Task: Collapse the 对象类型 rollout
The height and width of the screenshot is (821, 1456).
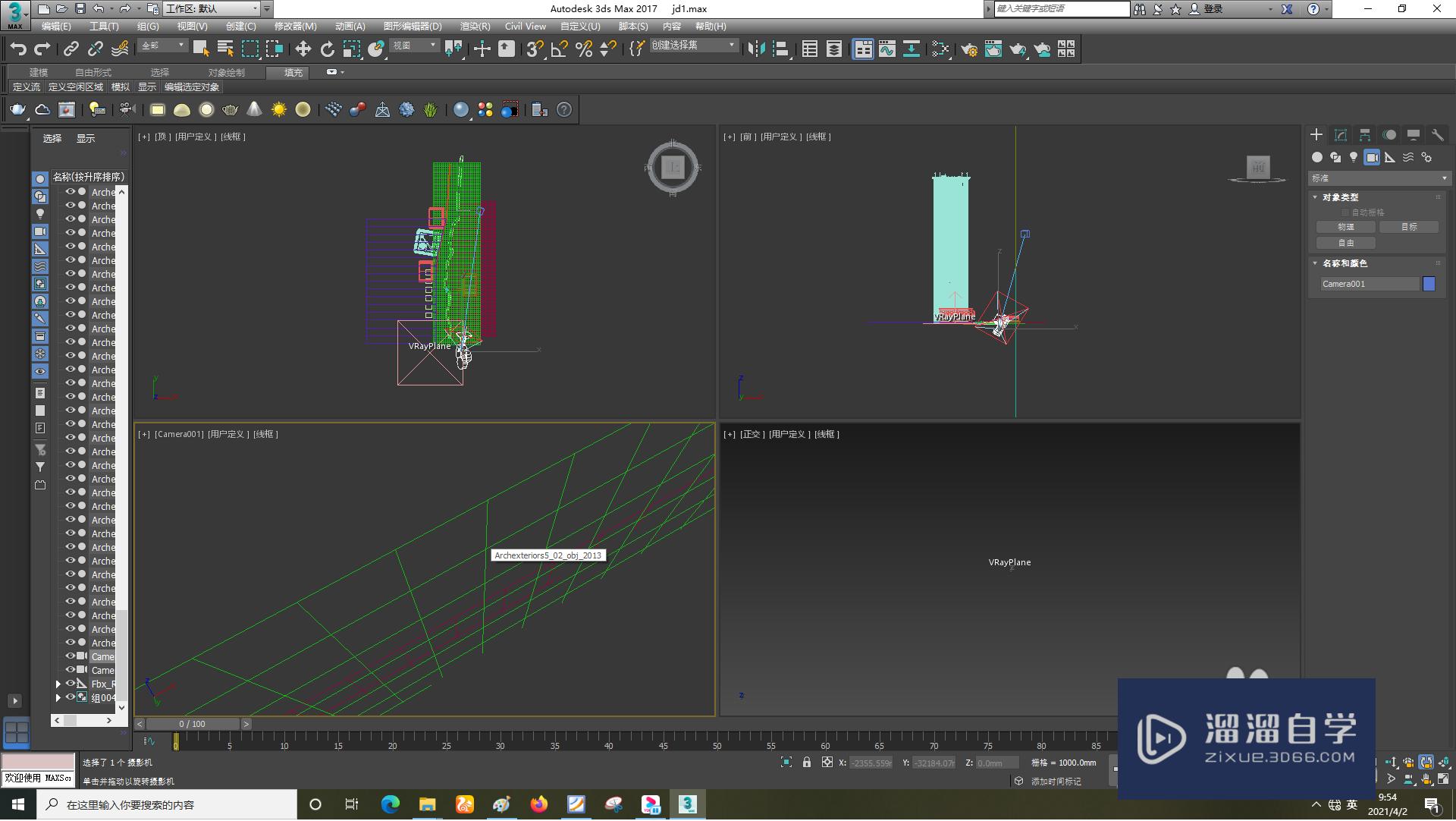Action: [1315, 197]
